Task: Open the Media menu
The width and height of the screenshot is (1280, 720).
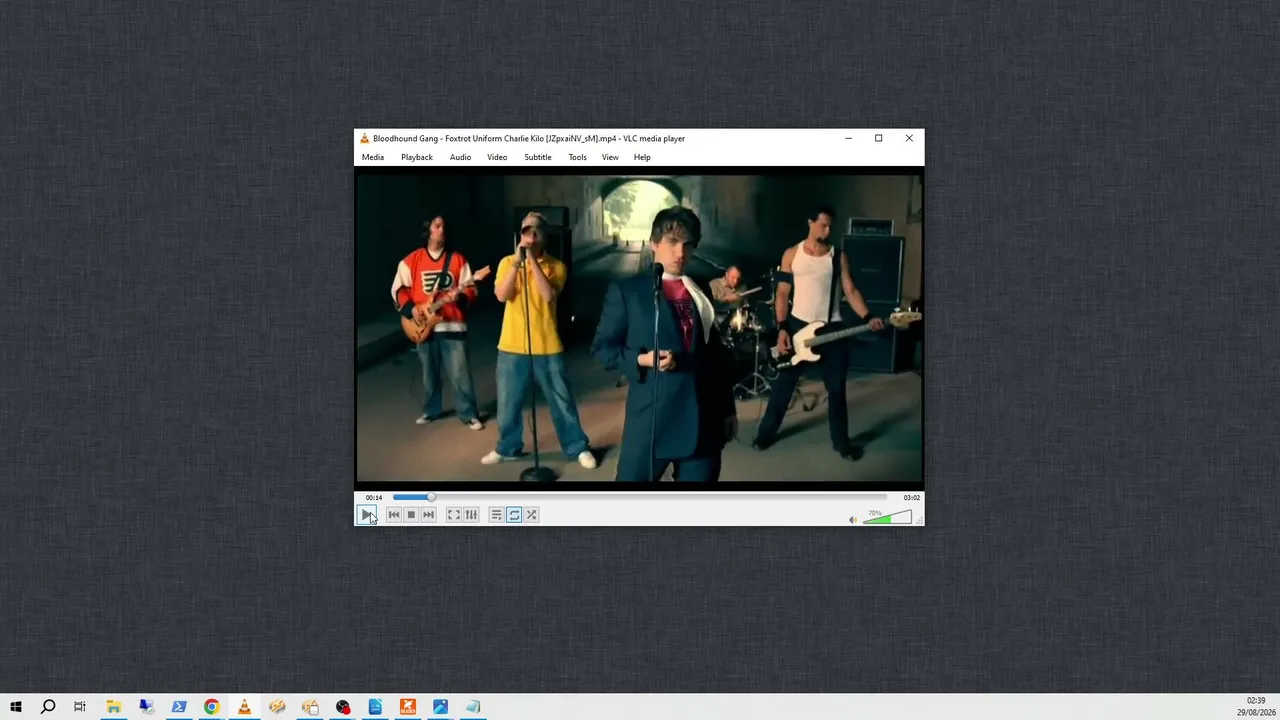Action: click(373, 157)
